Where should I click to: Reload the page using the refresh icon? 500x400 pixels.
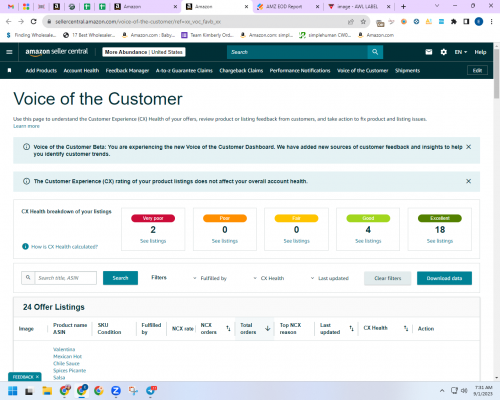33,22
